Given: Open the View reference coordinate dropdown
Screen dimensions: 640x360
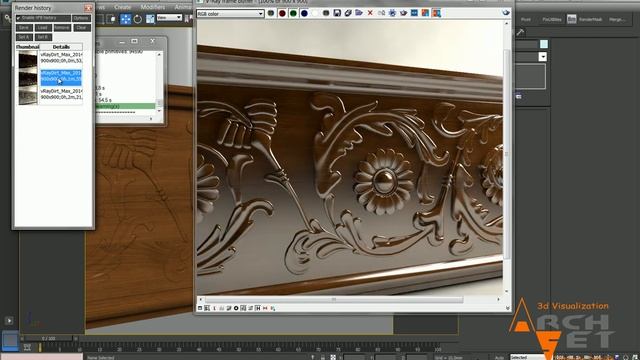Looking at the screenshot, I should pyautogui.click(x=169, y=18).
